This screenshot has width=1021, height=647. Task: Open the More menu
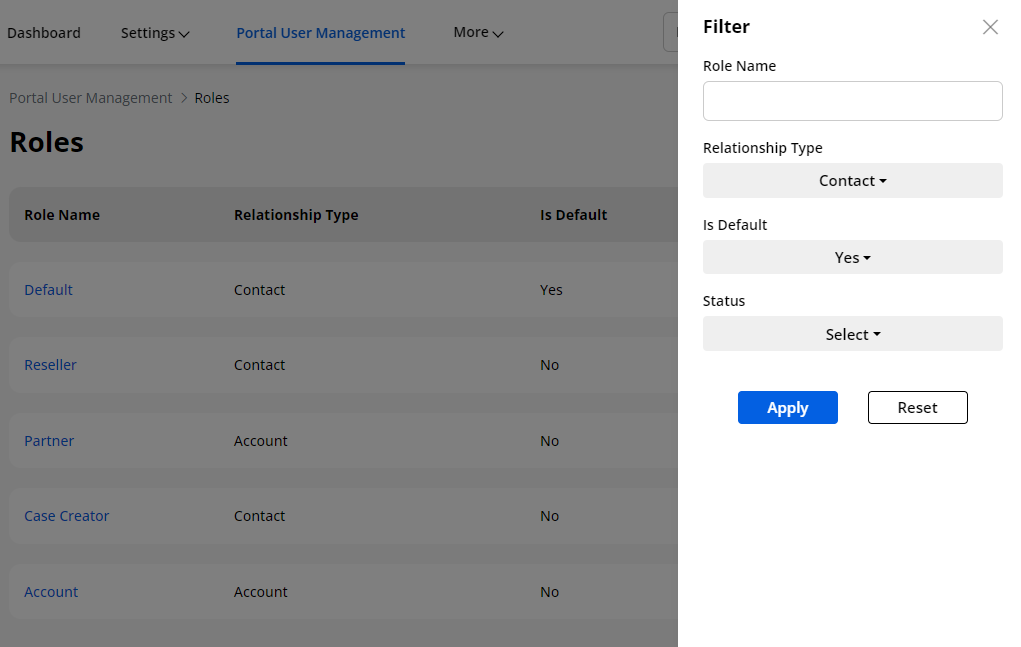[478, 33]
